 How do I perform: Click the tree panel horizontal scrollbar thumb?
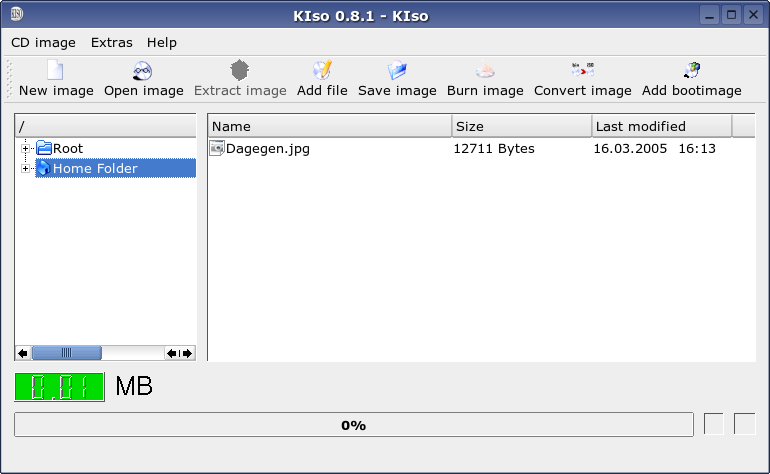point(67,353)
